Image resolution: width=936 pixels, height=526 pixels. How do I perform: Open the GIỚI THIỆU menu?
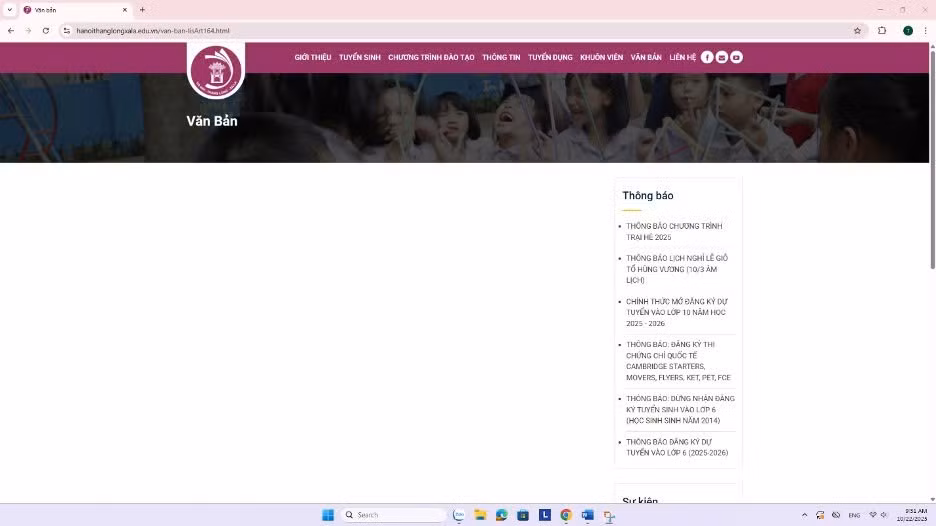click(x=312, y=57)
